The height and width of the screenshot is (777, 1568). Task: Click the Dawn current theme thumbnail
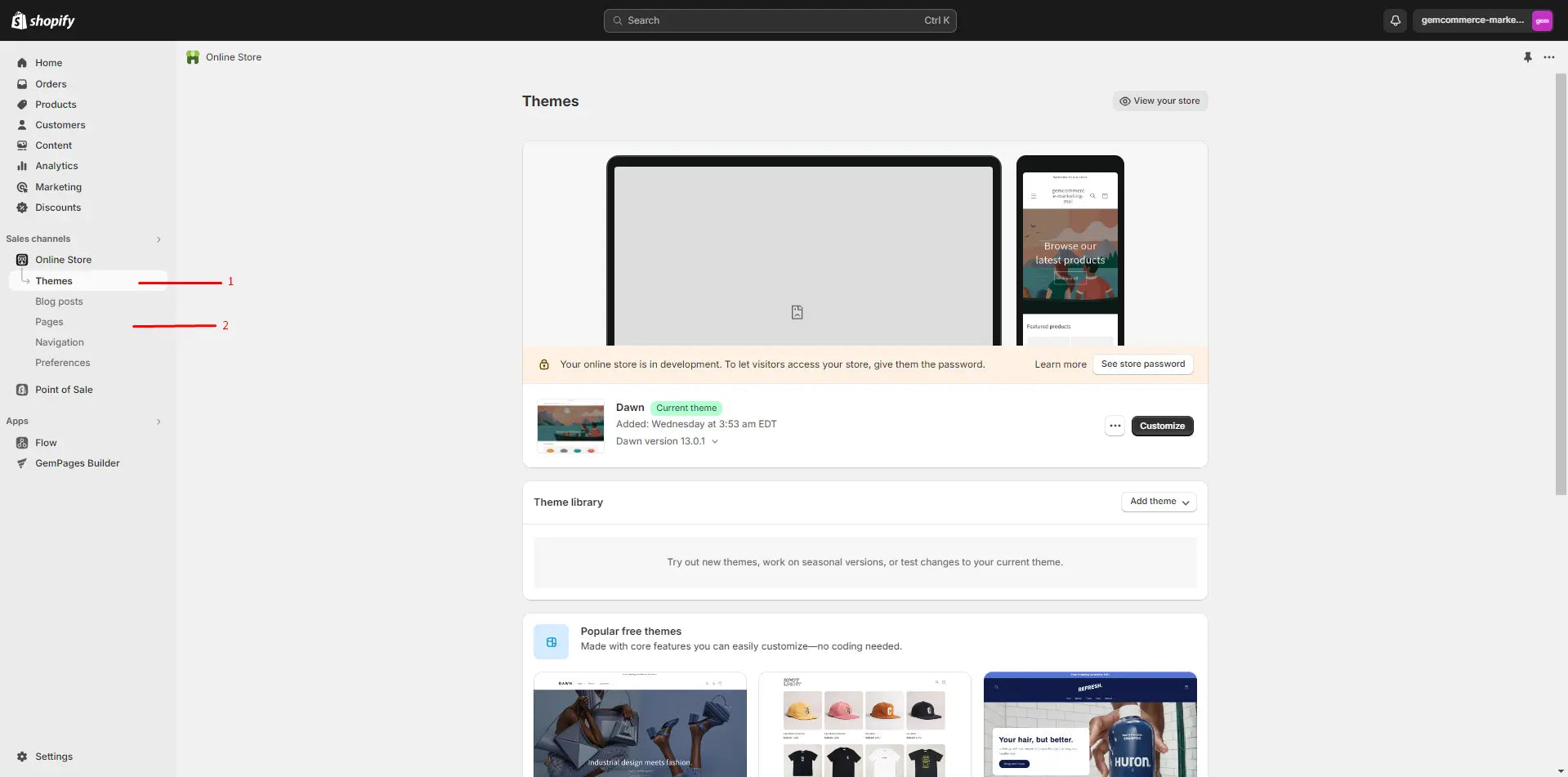(x=570, y=426)
